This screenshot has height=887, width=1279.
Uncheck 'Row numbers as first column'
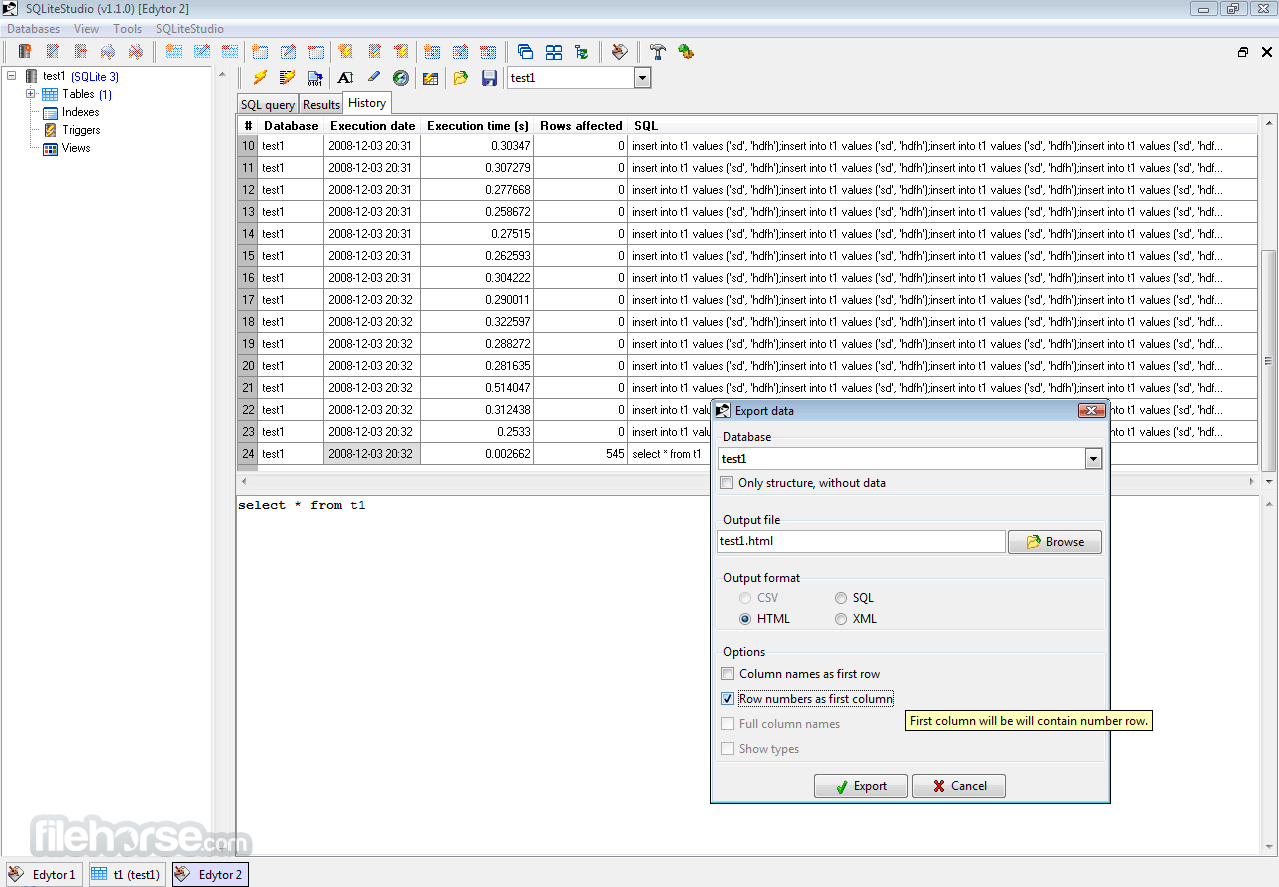click(728, 699)
